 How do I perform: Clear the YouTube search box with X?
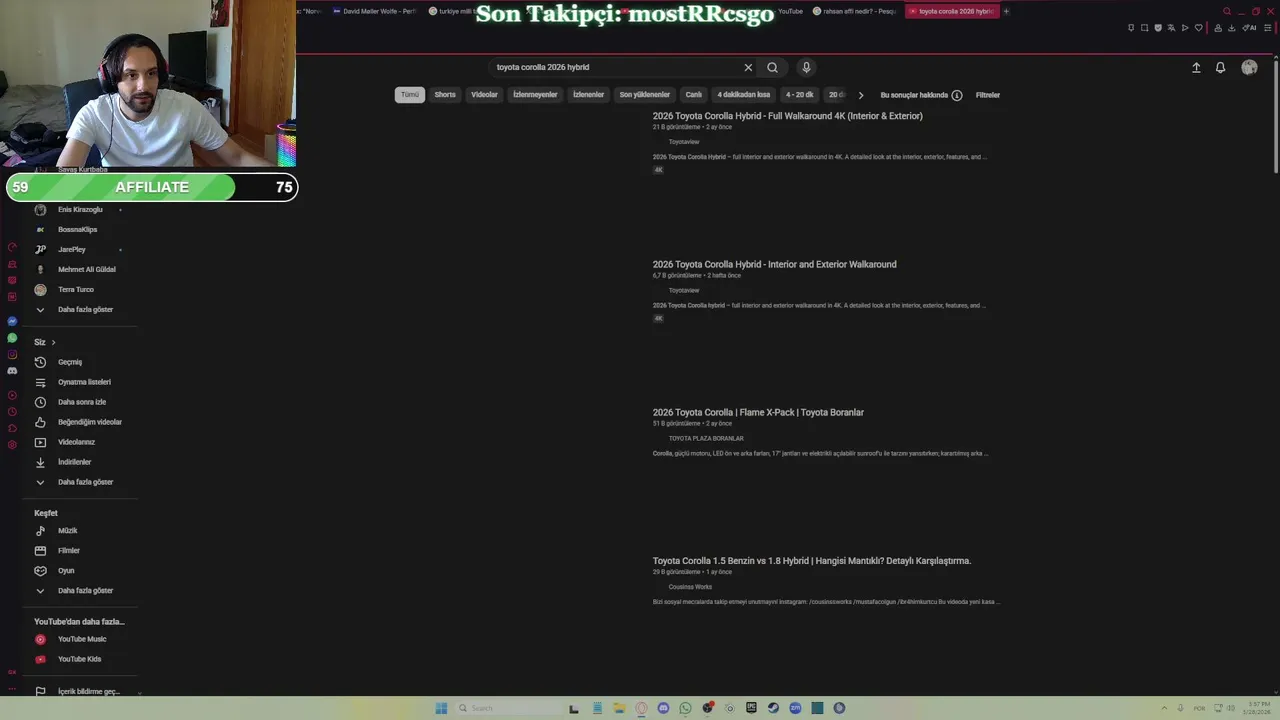[748, 67]
